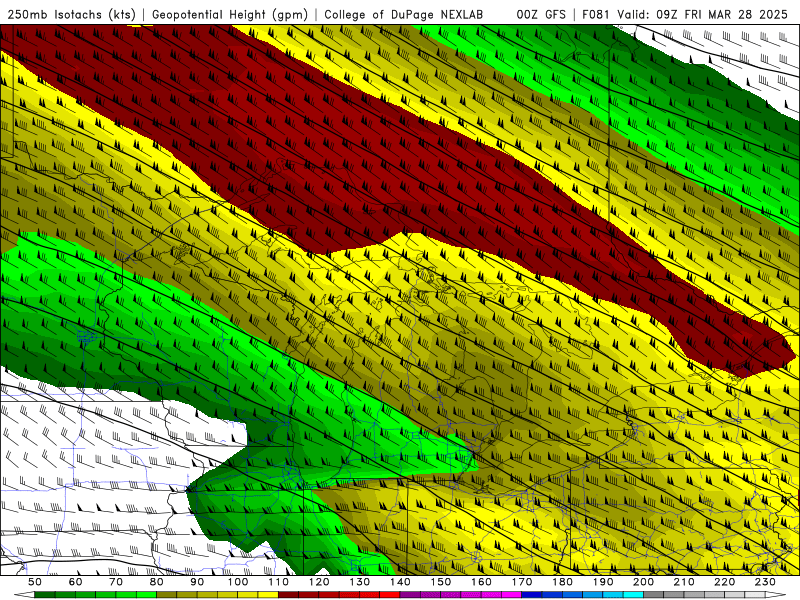Image resolution: width=800 pixels, height=600 pixels.
Task: Click the legend value 140
Action: tap(400, 582)
